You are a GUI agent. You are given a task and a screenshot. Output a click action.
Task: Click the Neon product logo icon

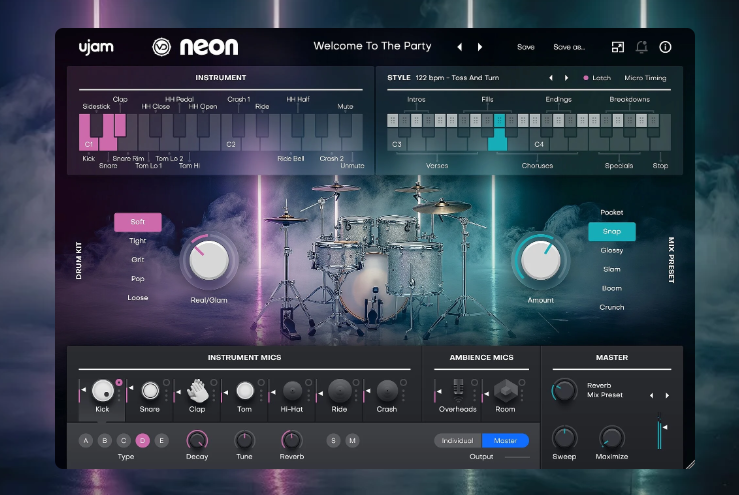click(x=161, y=47)
